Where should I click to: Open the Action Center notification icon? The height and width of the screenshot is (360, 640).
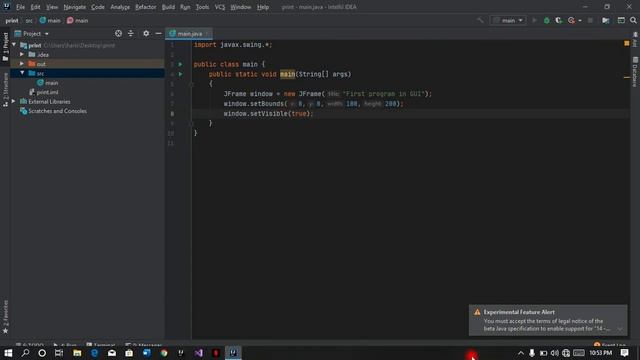click(624, 353)
